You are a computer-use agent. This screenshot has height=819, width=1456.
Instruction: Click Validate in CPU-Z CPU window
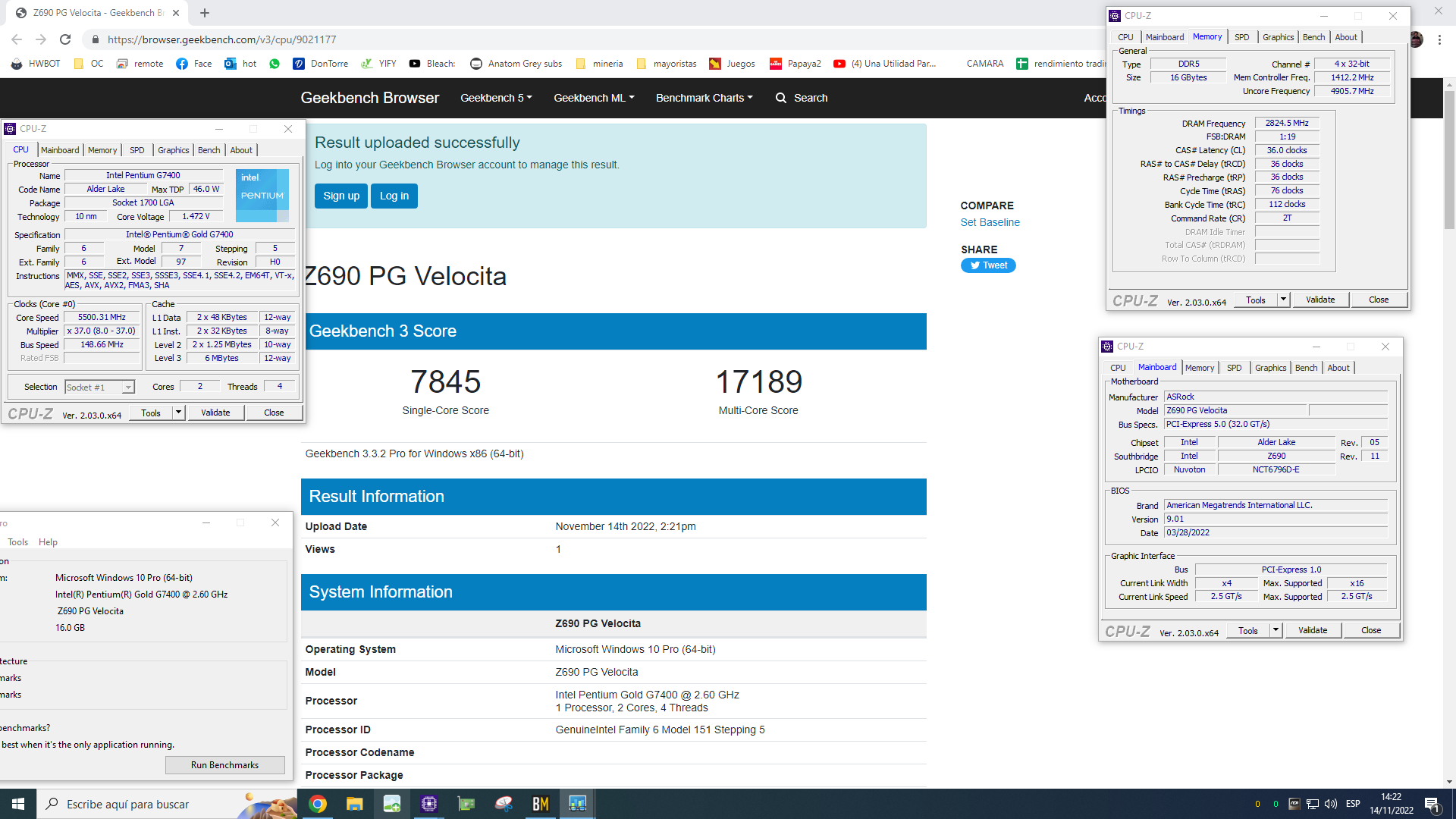[215, 413]
